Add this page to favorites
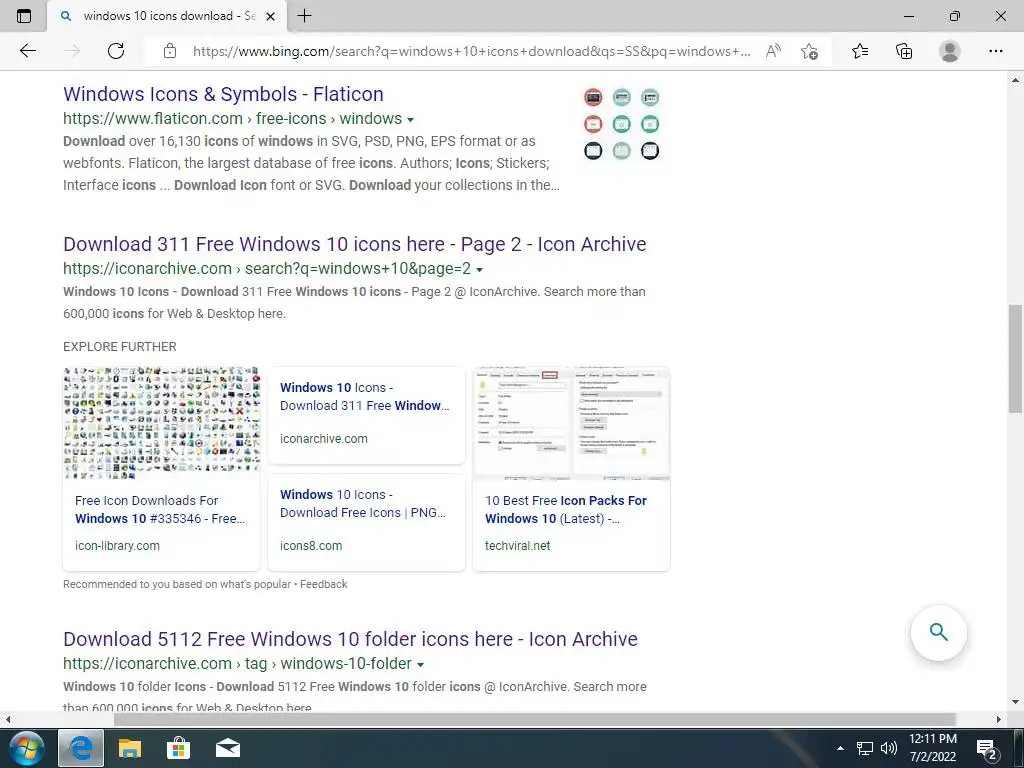 coord(810,52)
